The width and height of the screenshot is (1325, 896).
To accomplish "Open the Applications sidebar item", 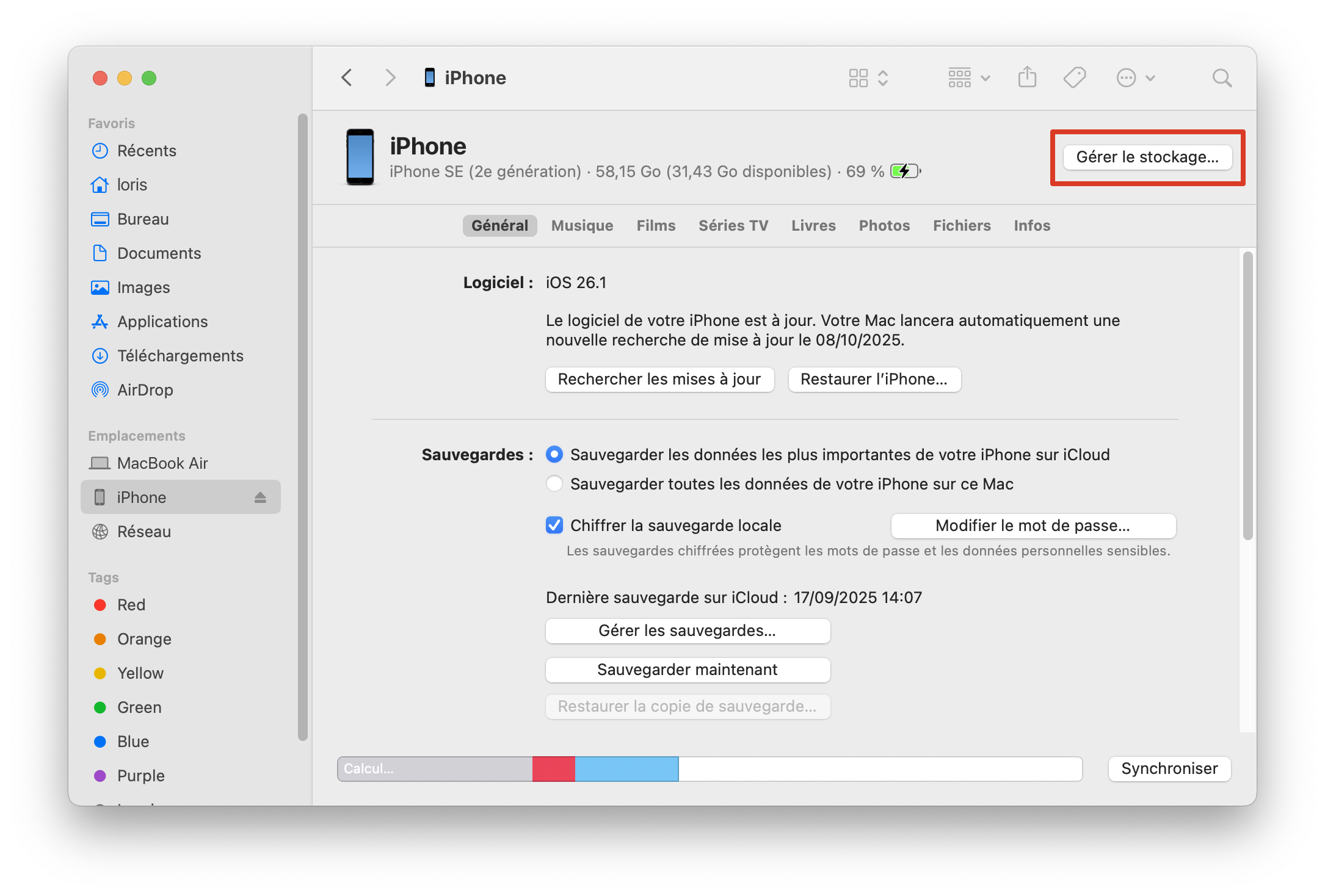I will 162,322.
